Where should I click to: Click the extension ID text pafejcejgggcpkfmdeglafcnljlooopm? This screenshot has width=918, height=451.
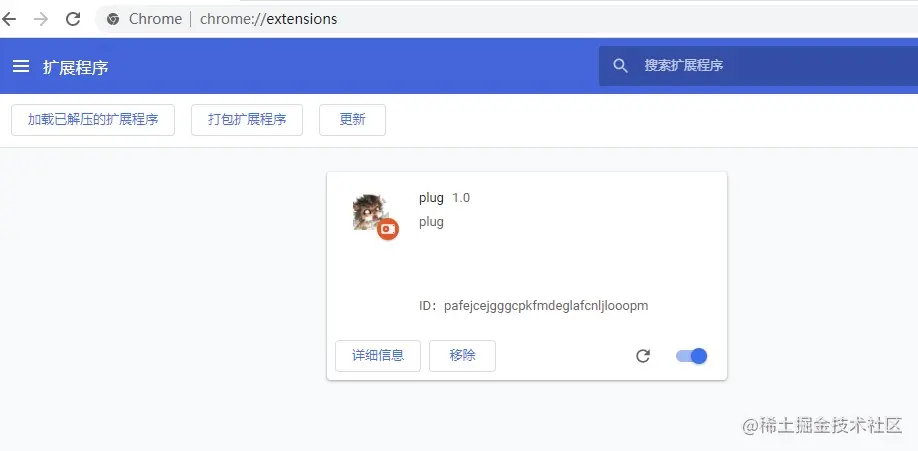546,306
